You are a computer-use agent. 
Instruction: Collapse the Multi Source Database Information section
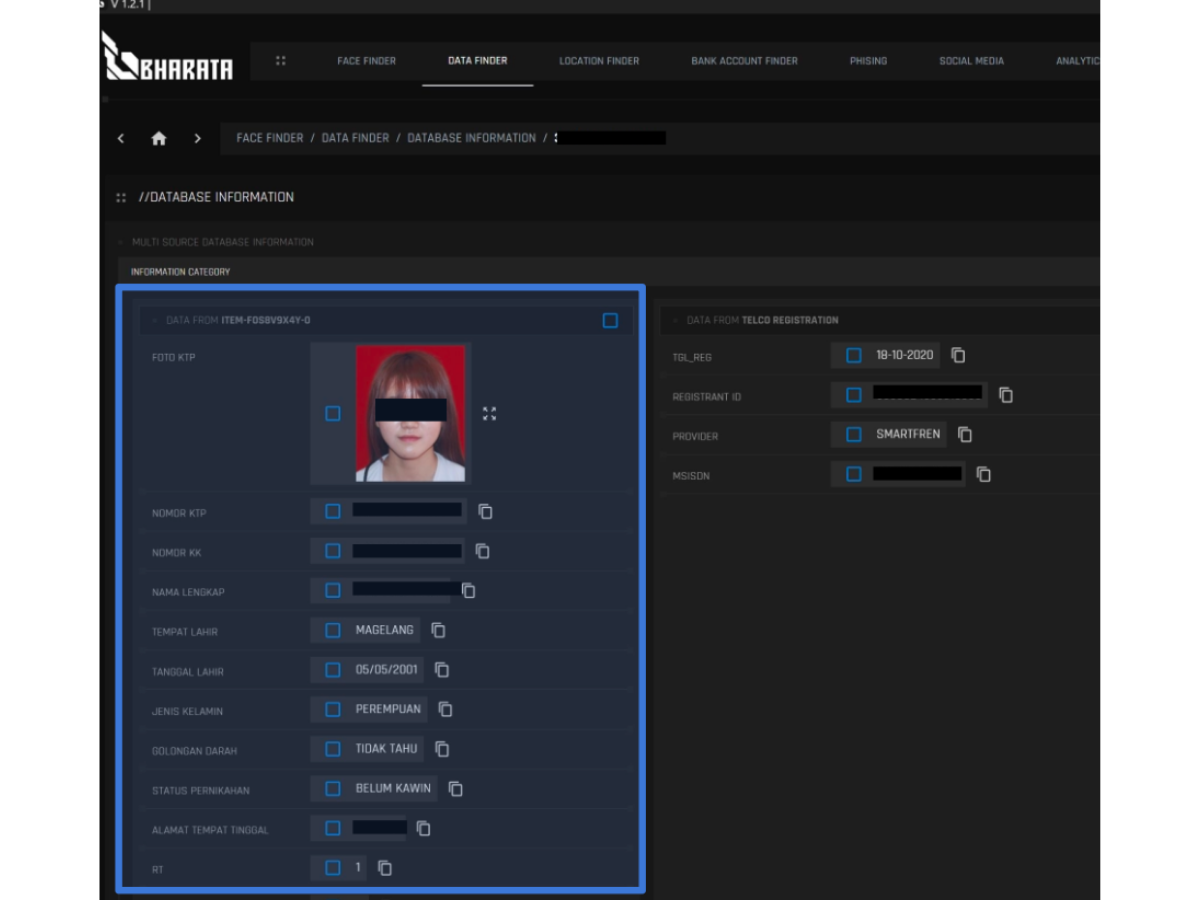pyautogui.click(x=122, y=242)
